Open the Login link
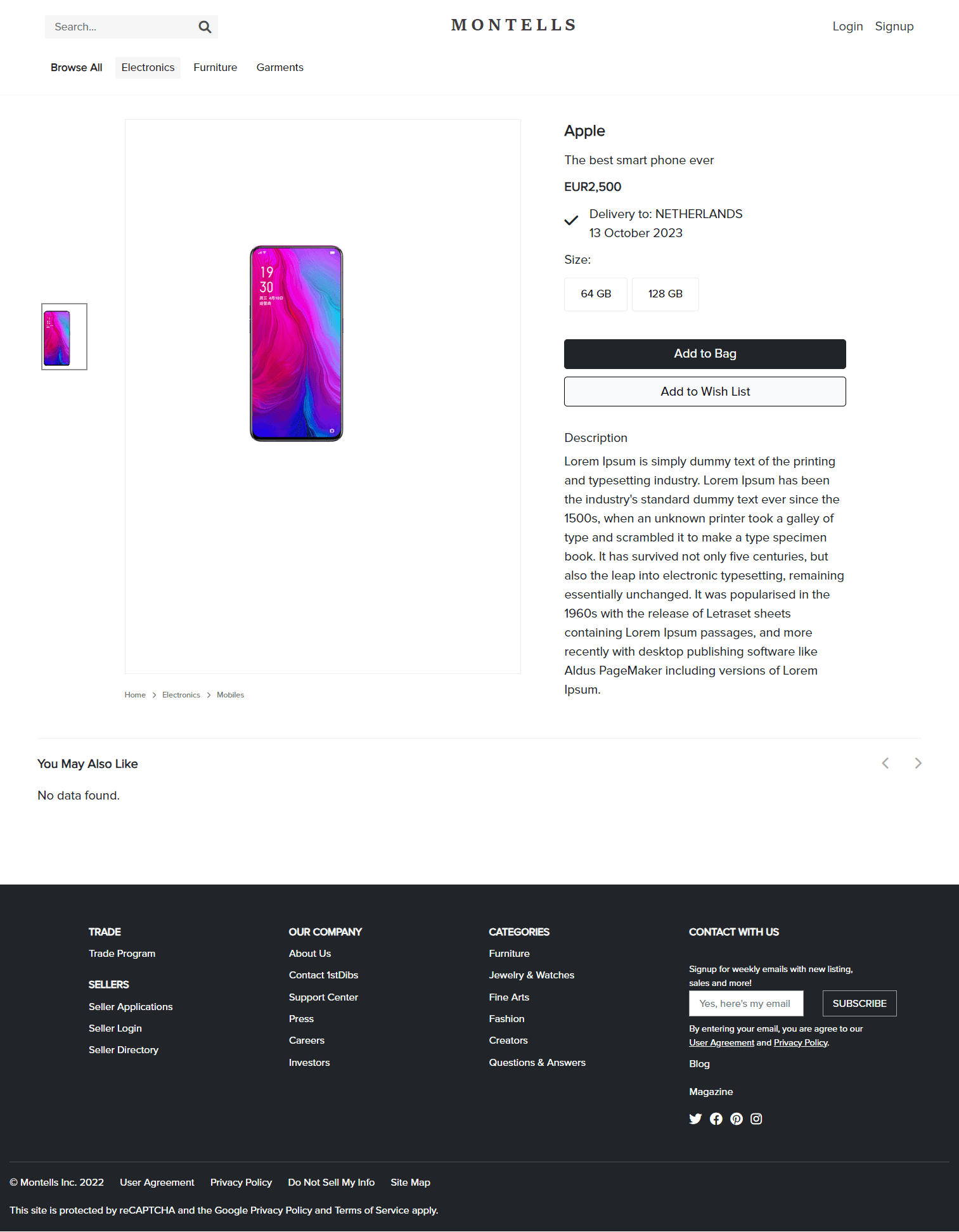The width and height of the screenshot is (959, 1232). pos(847,27)
